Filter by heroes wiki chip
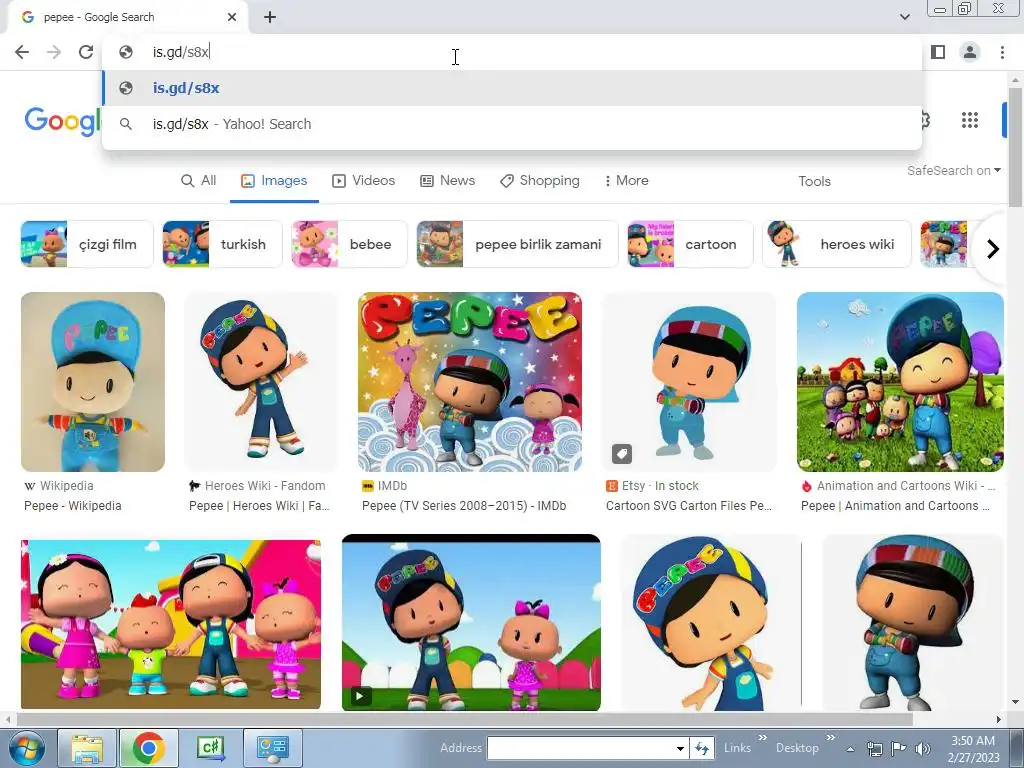The image size is (1024, 768). (837, 244)
